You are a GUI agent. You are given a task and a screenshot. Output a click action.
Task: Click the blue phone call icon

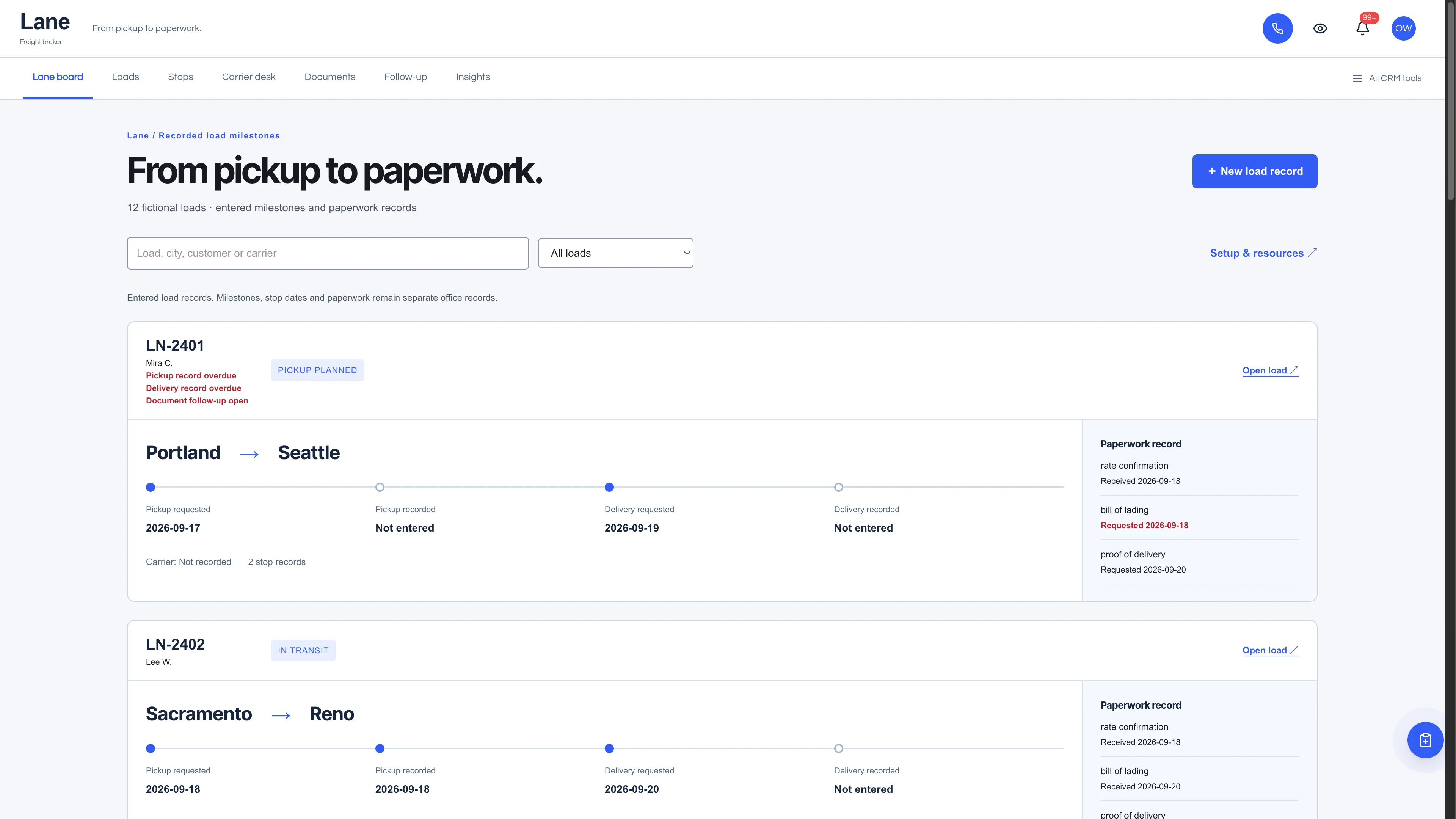tap(1277, 28)
